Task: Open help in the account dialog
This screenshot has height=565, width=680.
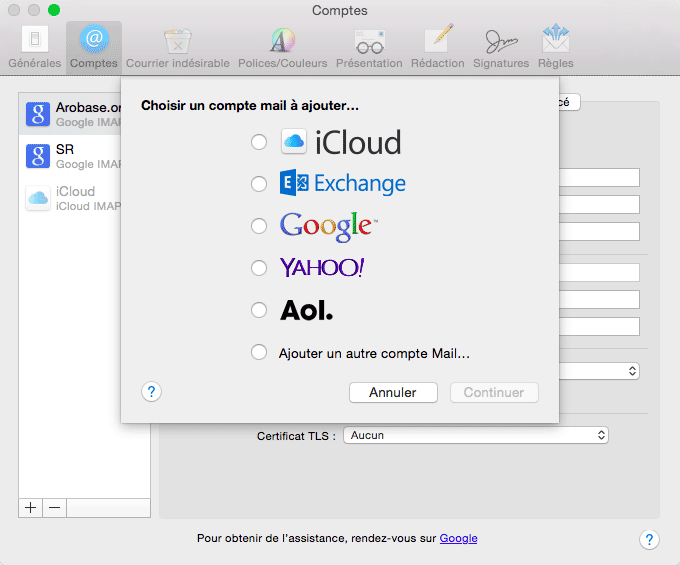Action: click(151, 392)
